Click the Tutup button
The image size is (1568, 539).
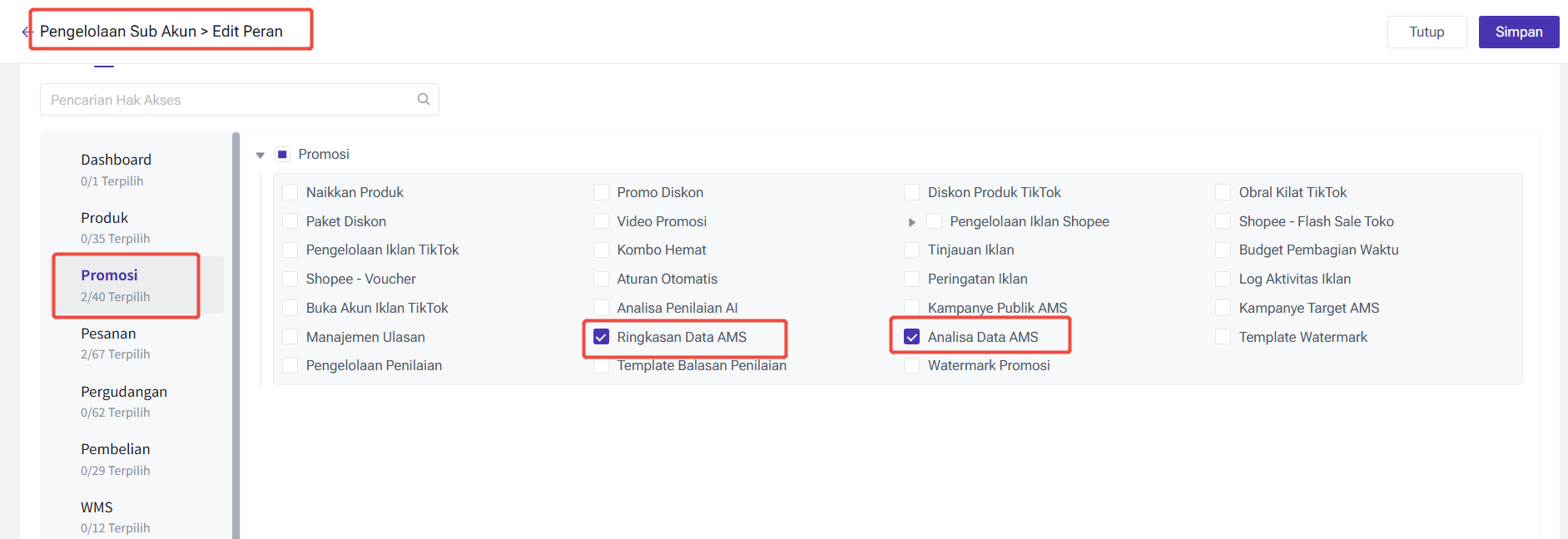point(1427,32)
